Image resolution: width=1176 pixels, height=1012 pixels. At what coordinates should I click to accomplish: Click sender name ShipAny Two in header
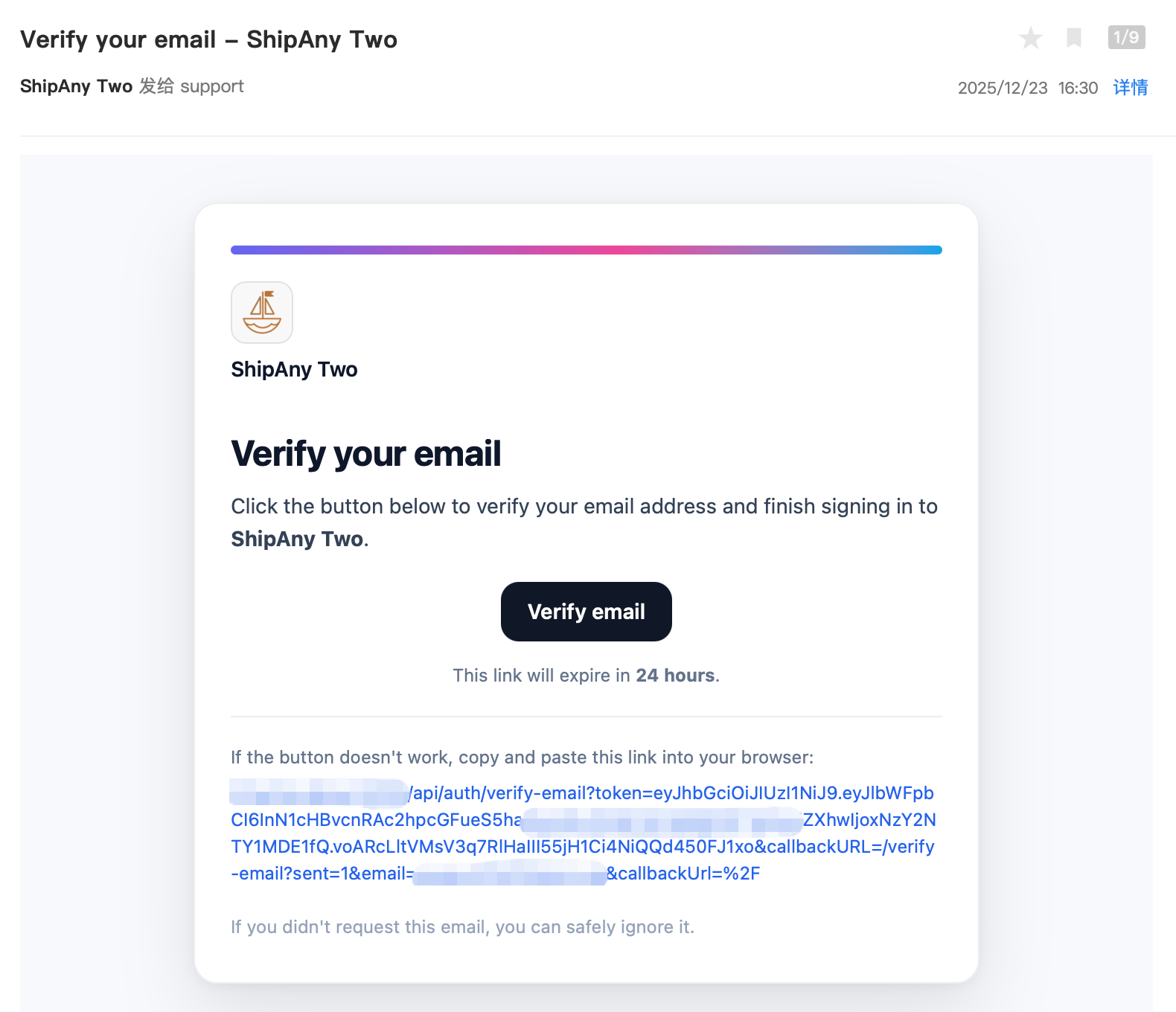76,86
